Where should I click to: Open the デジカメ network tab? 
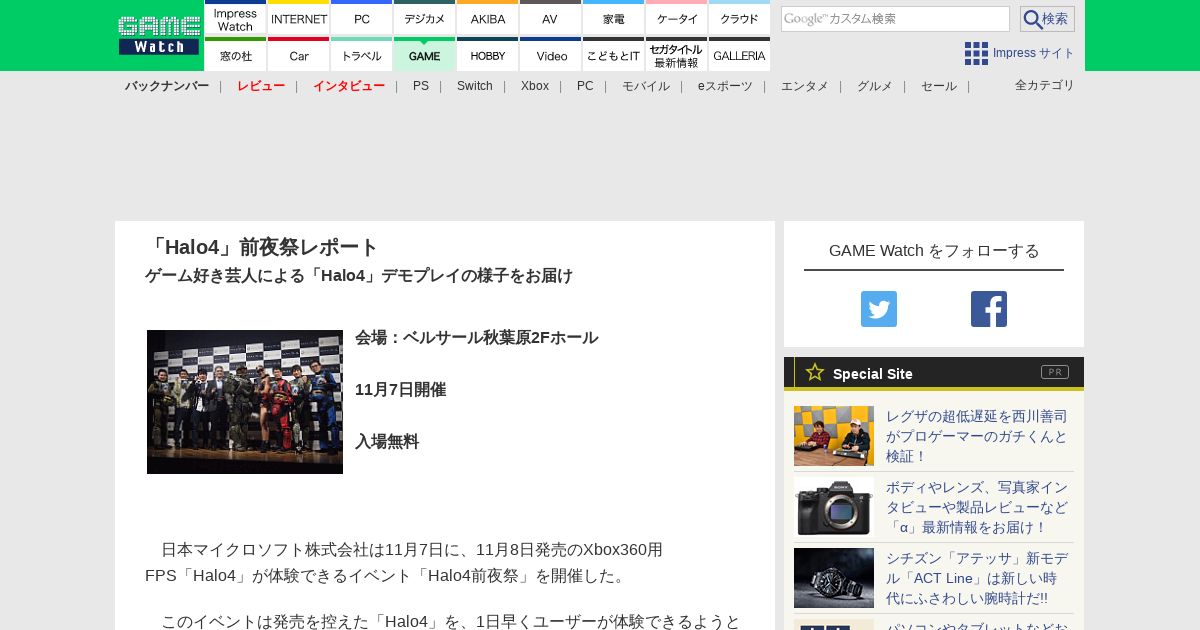click(424, 18)
